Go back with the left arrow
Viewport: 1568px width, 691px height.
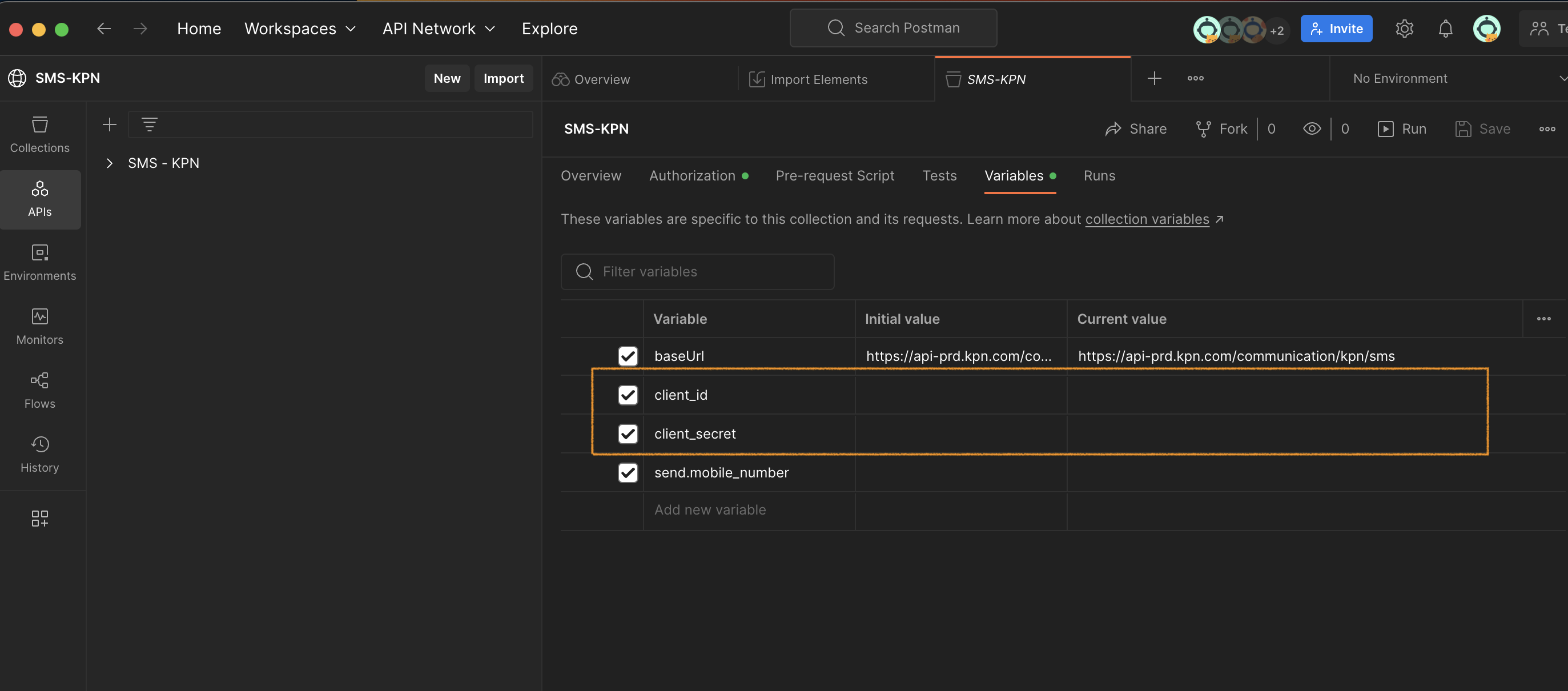pos(104,29)
